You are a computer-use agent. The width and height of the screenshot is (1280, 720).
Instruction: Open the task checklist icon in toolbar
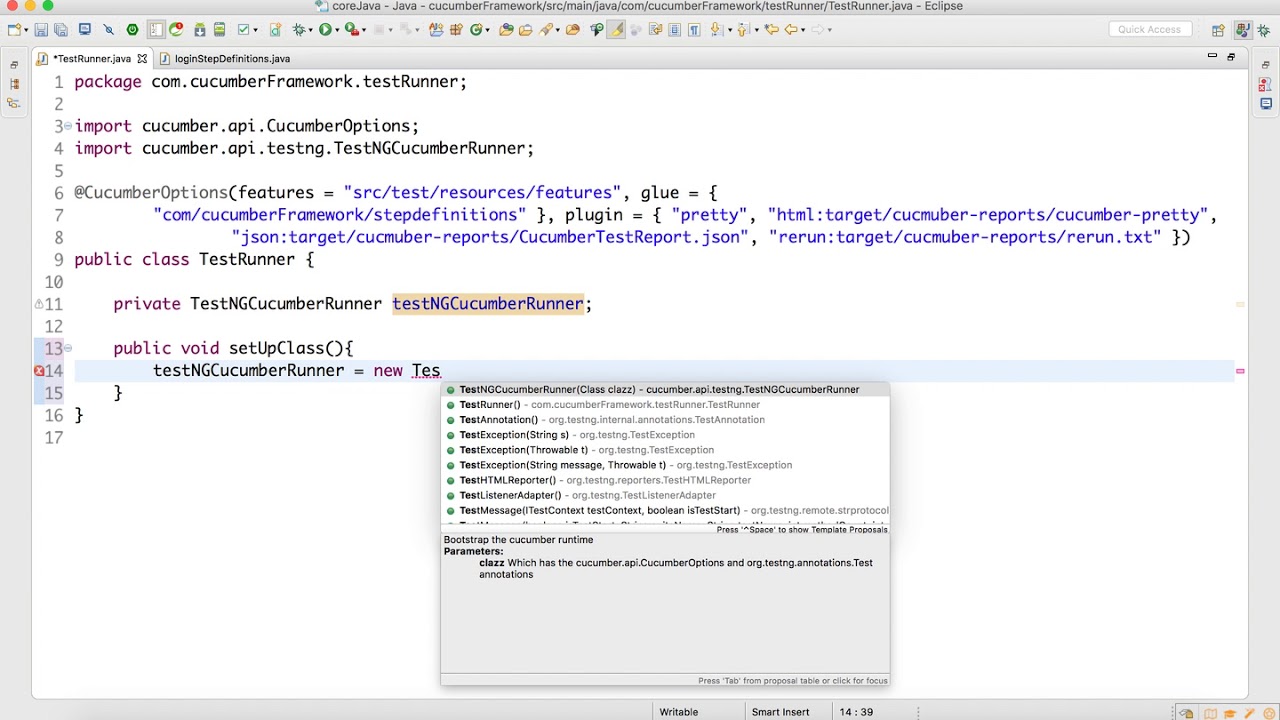click(x=243, y=30)
